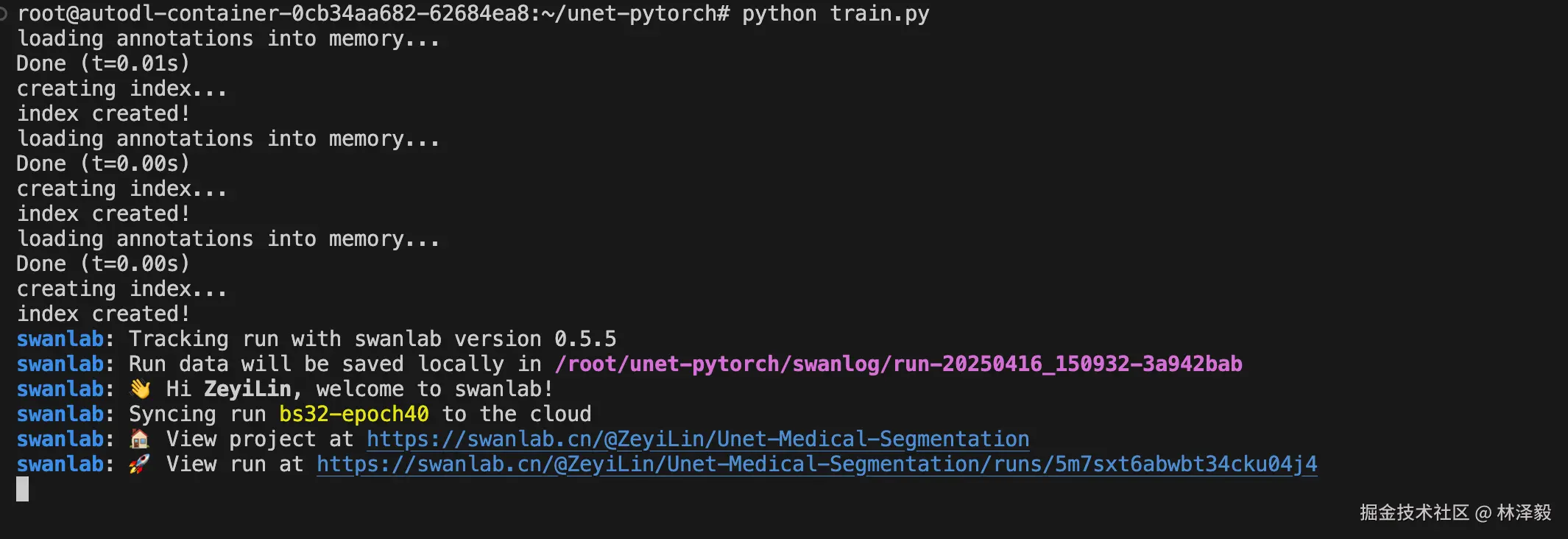Click the swanlog local run path
Image resolution: width=1568 pixels, height=539 pixels.
[x=898, y=364]
